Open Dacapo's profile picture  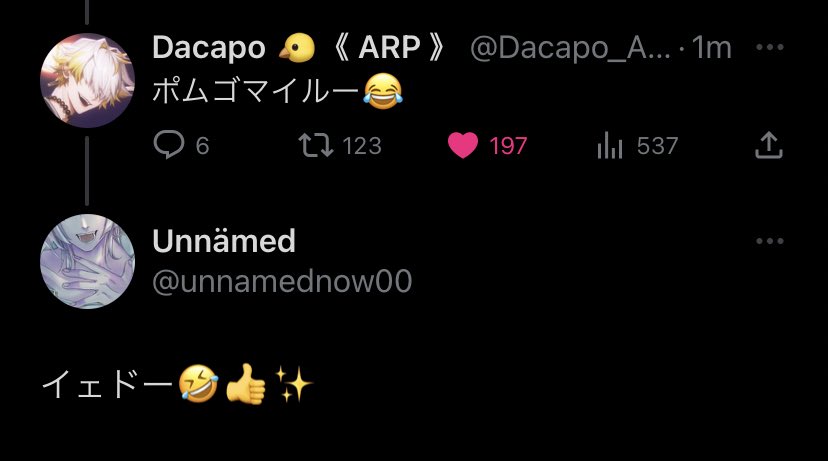[88, 80]
